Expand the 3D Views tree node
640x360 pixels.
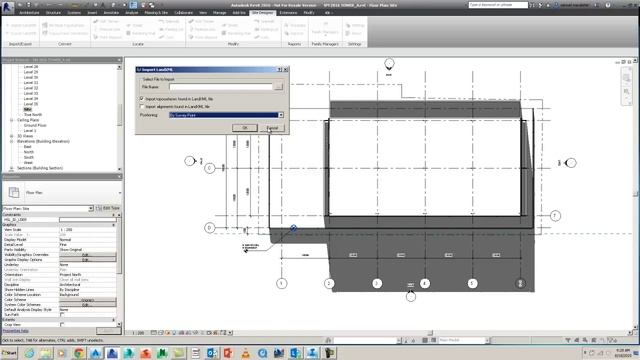tap(12, 136)
